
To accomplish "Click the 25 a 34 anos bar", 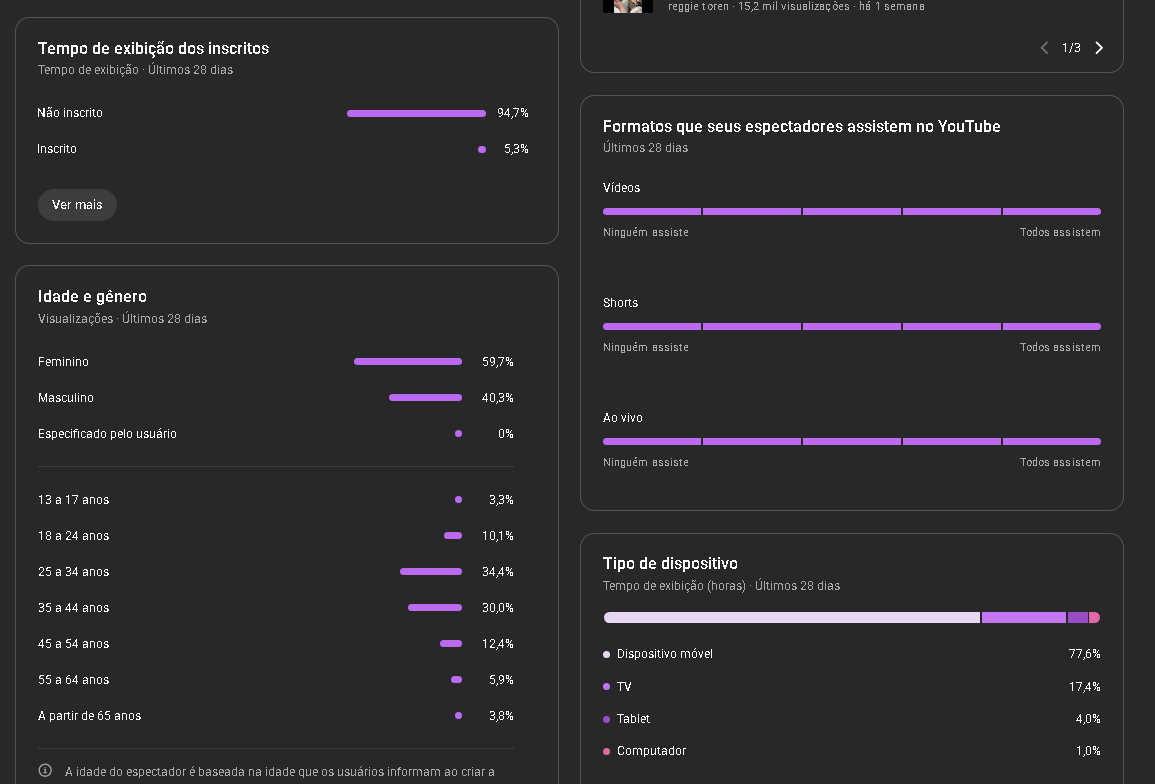I will point(431,572).
